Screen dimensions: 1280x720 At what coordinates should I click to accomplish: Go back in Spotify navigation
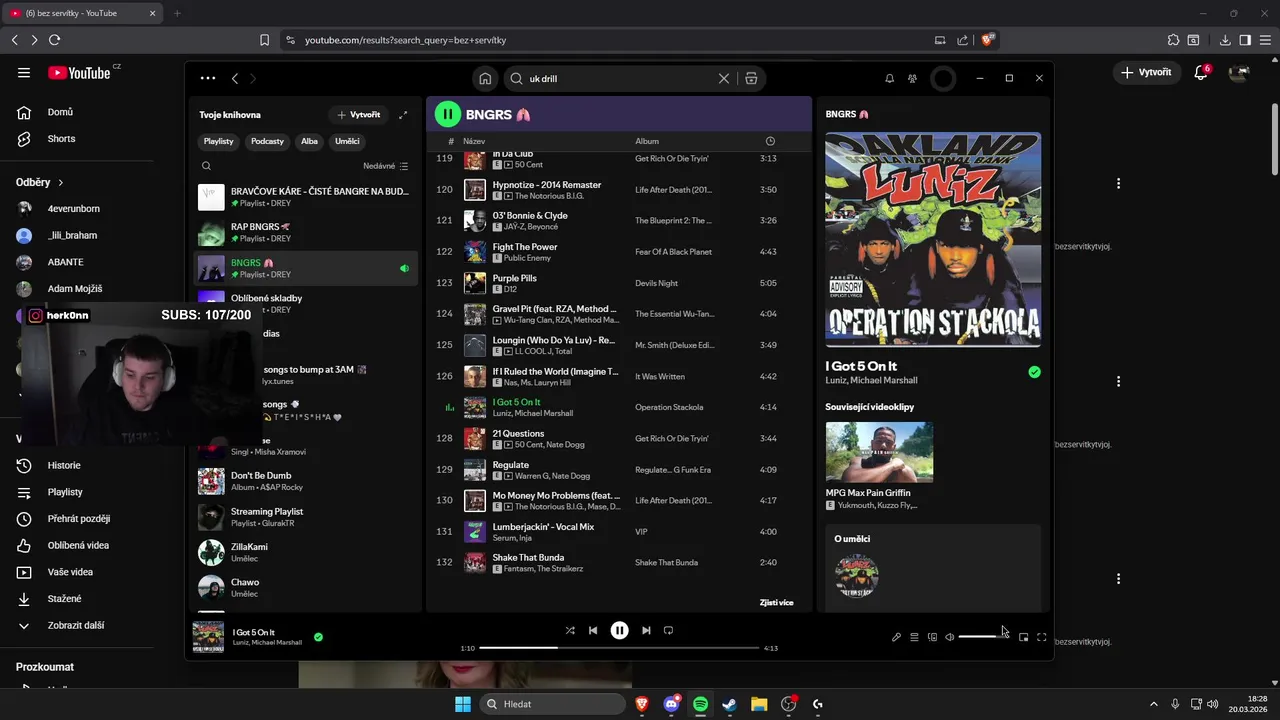235,78
